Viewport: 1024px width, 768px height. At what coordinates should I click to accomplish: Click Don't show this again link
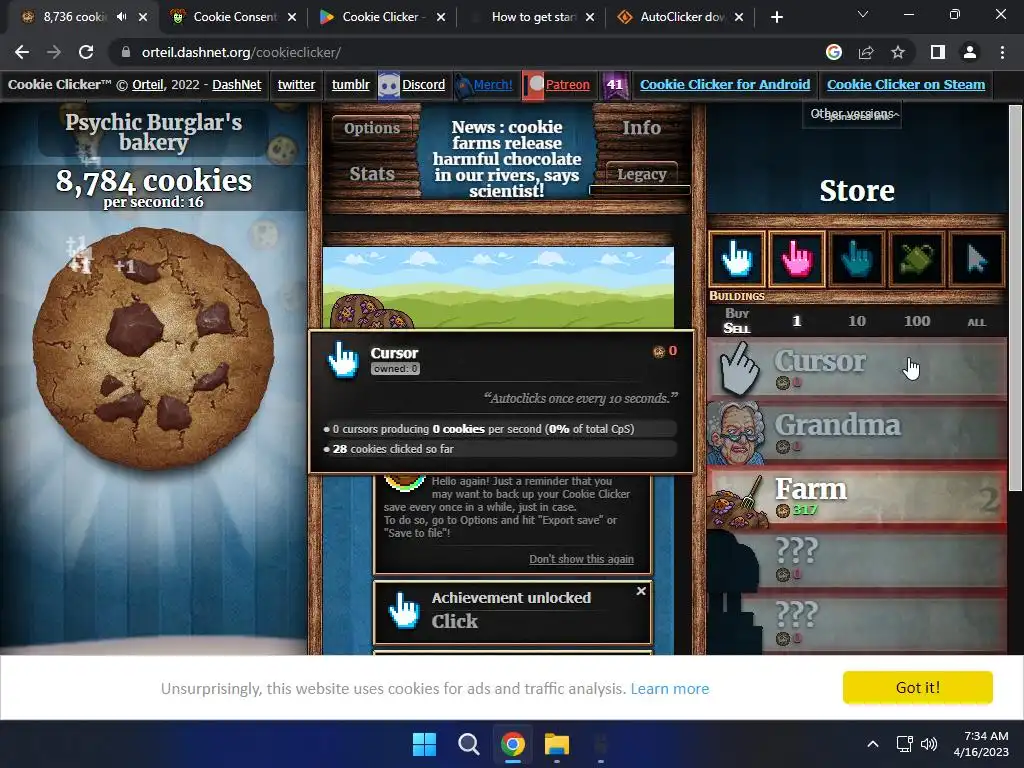[x=581, y=559]
